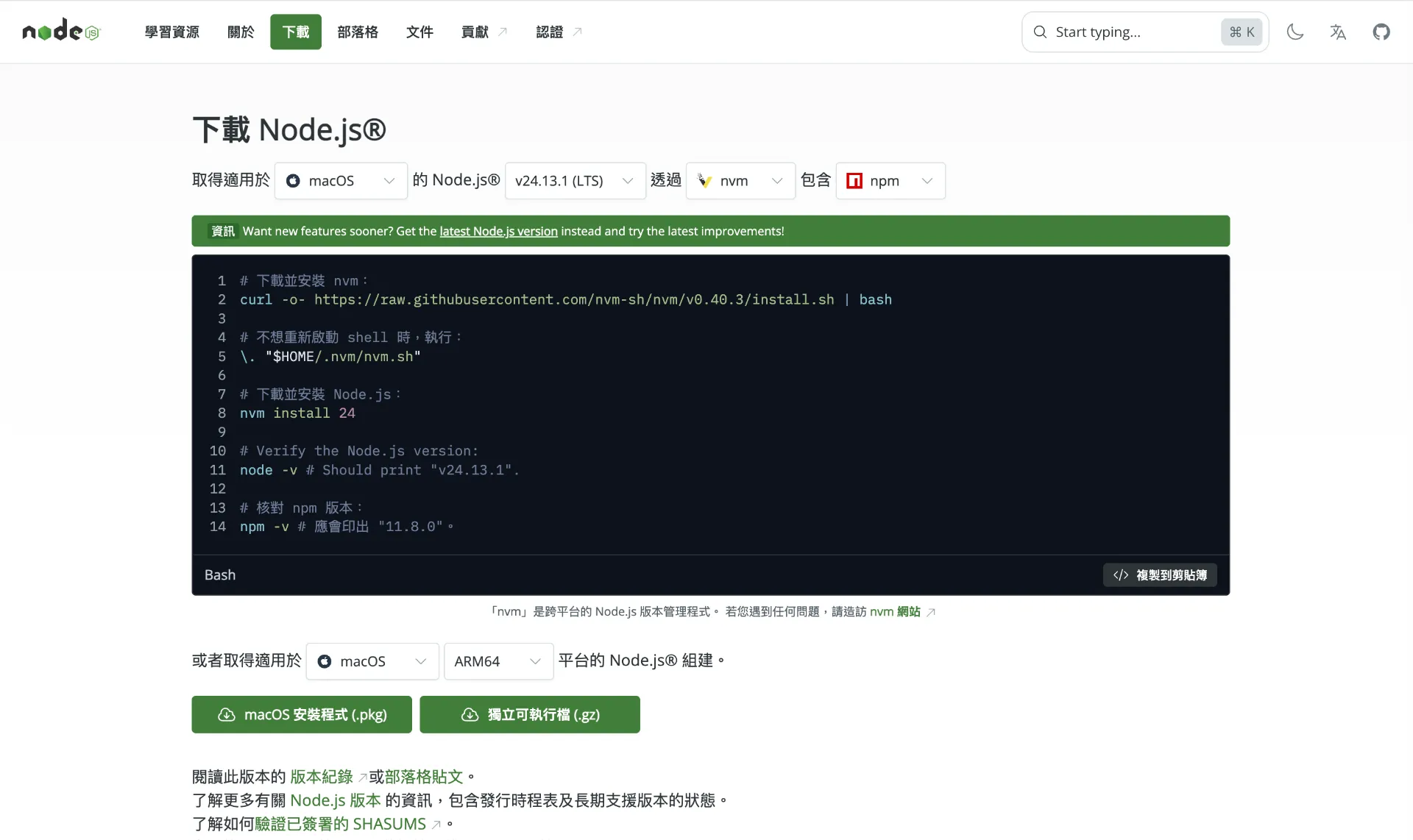Go to the 學習資源 menu item
This screenshot has height=840, width=1413.
(x=171, y=32)
